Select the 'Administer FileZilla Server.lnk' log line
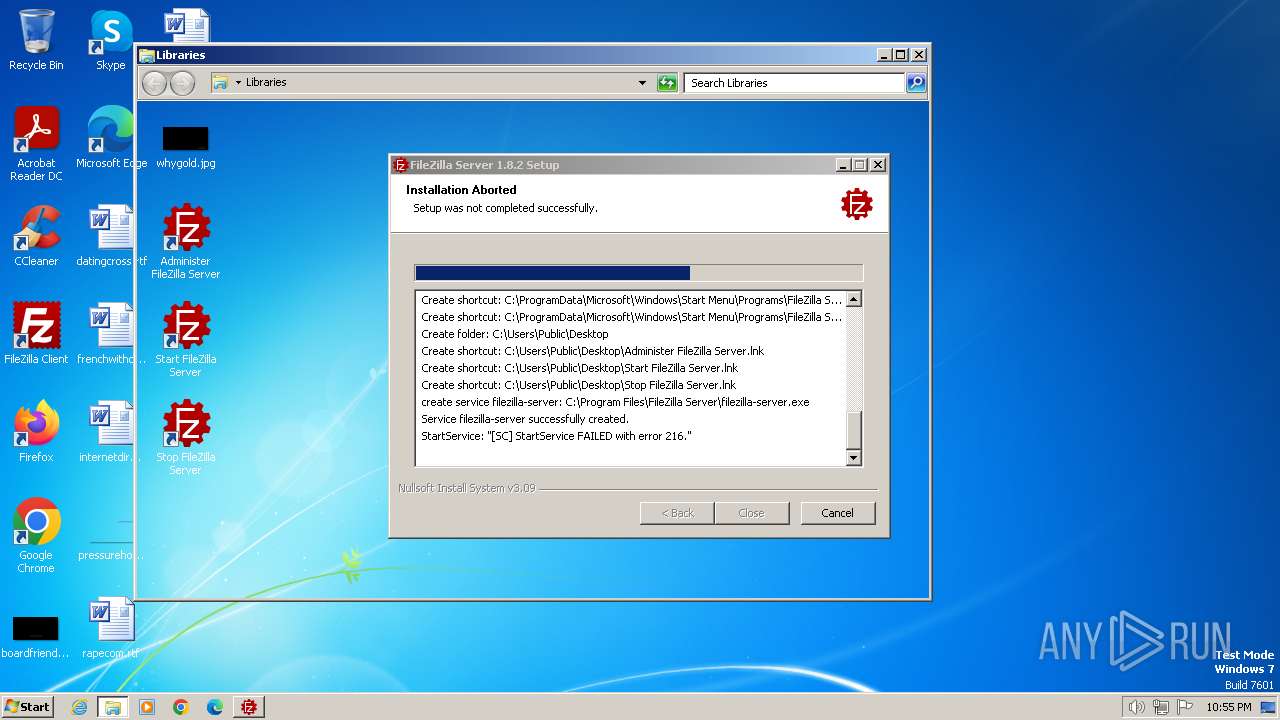The width and height of the screenshot is (1280, 720). pyautogui.click(x=593, y=351)
